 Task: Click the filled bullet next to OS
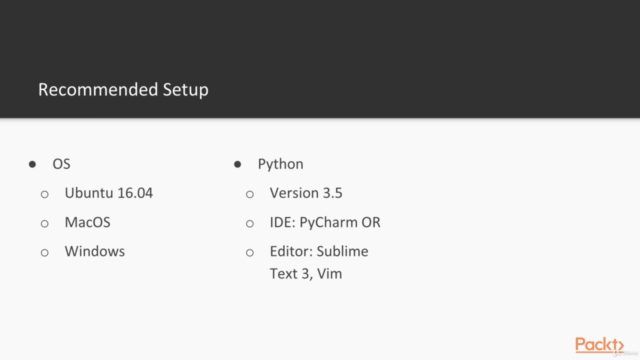click(x=32, y=164)
